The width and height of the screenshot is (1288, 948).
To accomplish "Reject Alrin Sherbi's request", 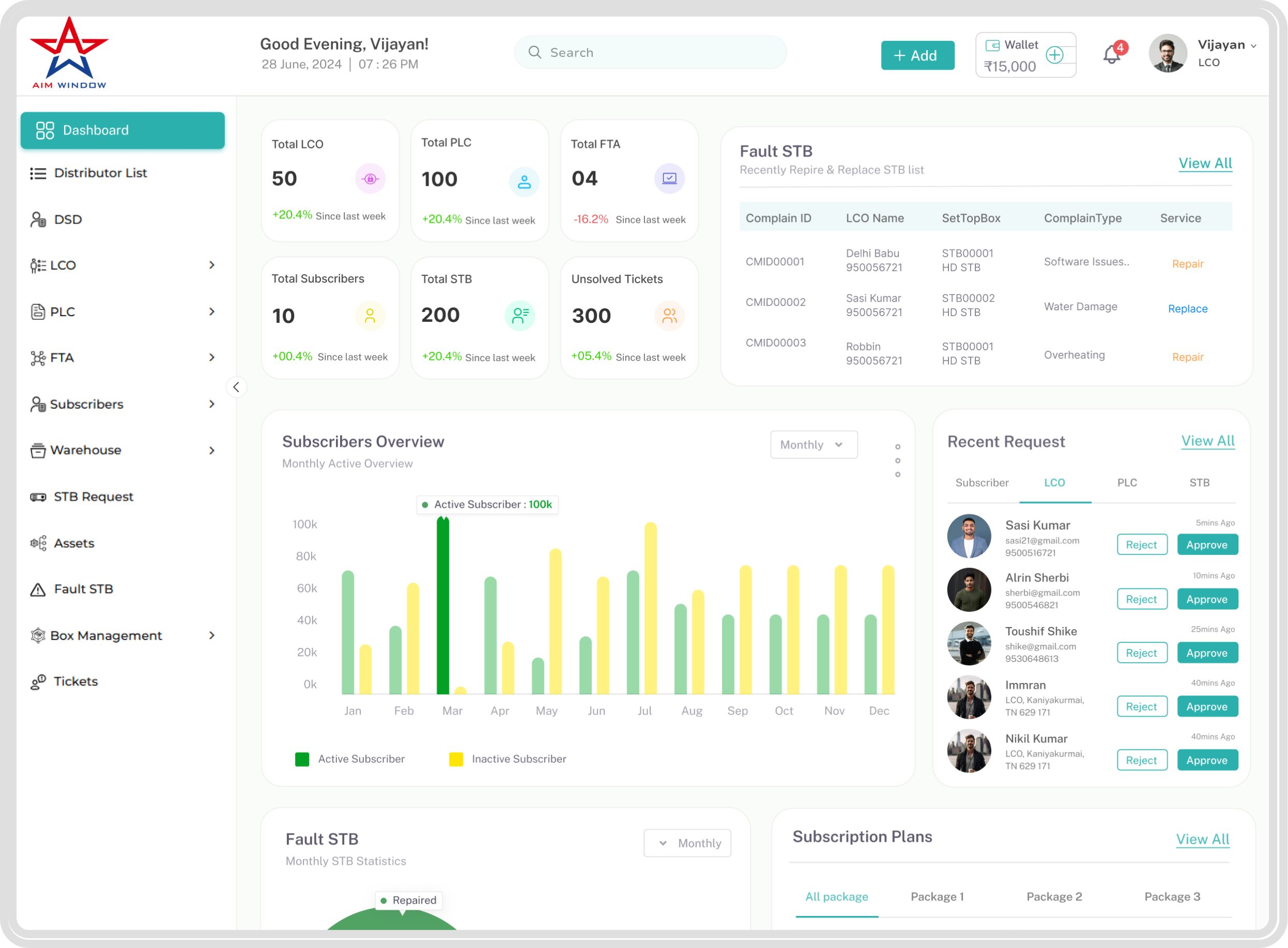I will tap(1141, 599).
